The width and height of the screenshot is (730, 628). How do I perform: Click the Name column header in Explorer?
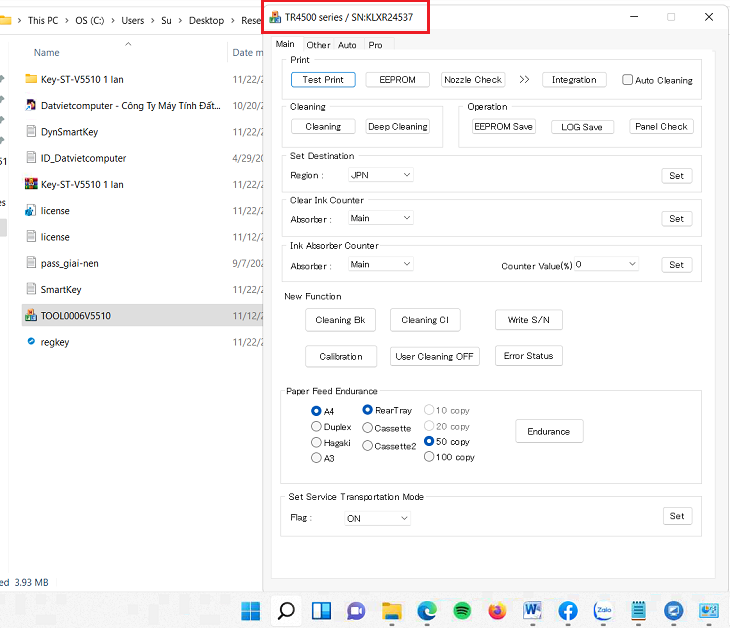47,53
